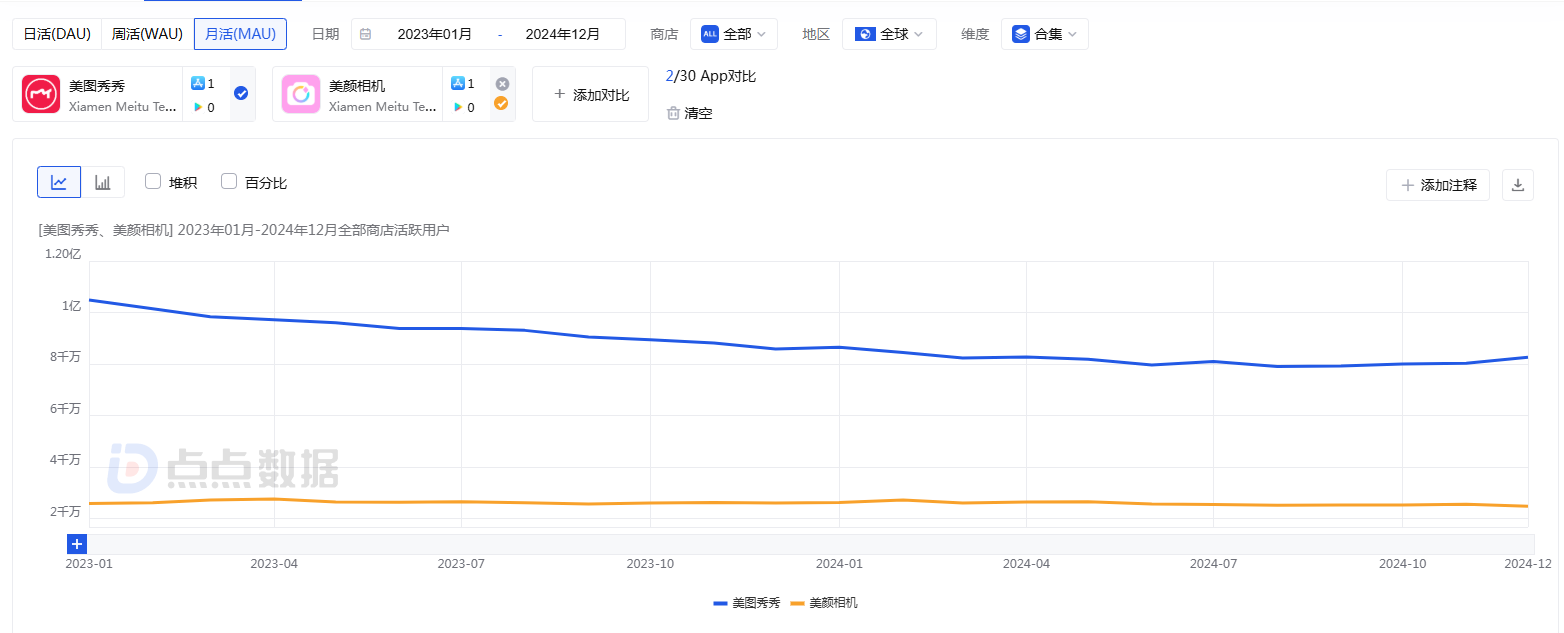Toggle the 美图秀秀 blue checkmark
The image size is (1564, 633).
tap(241, 94)
